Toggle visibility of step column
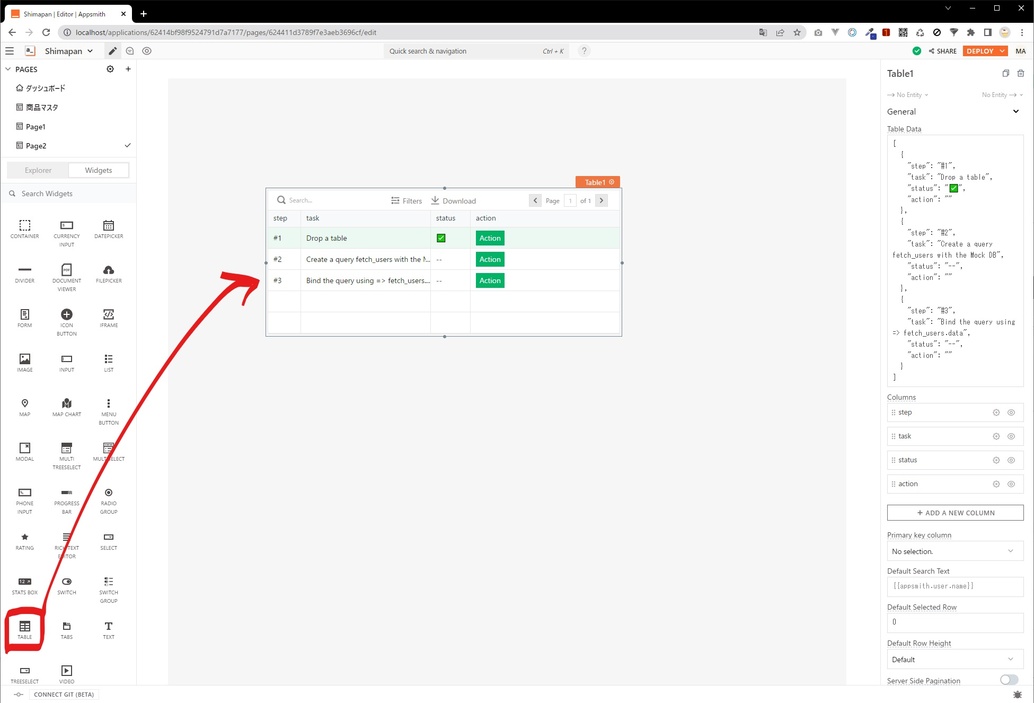1034x703 pixels. tap(1011, 412)
